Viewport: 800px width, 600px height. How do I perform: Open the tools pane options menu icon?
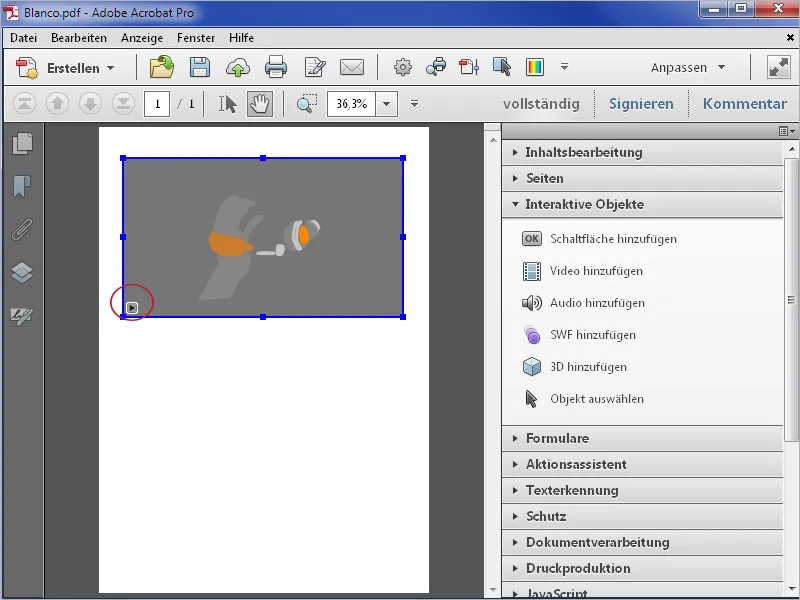787,131
